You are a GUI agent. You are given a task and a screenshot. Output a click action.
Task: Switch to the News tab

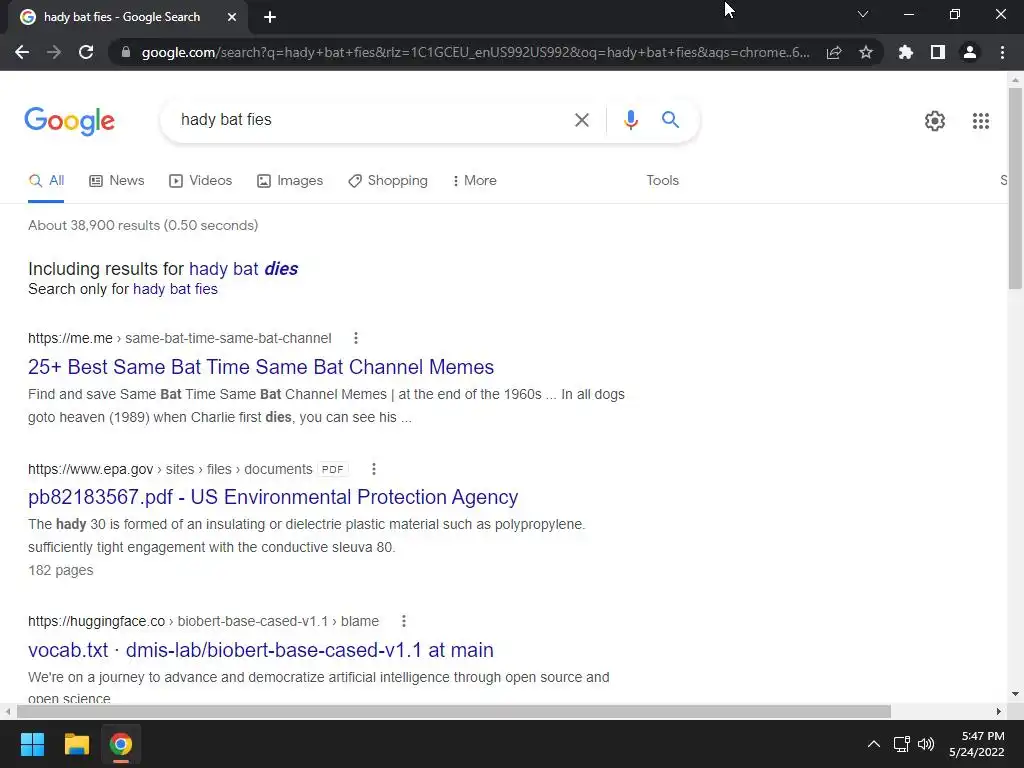(116, 181)
